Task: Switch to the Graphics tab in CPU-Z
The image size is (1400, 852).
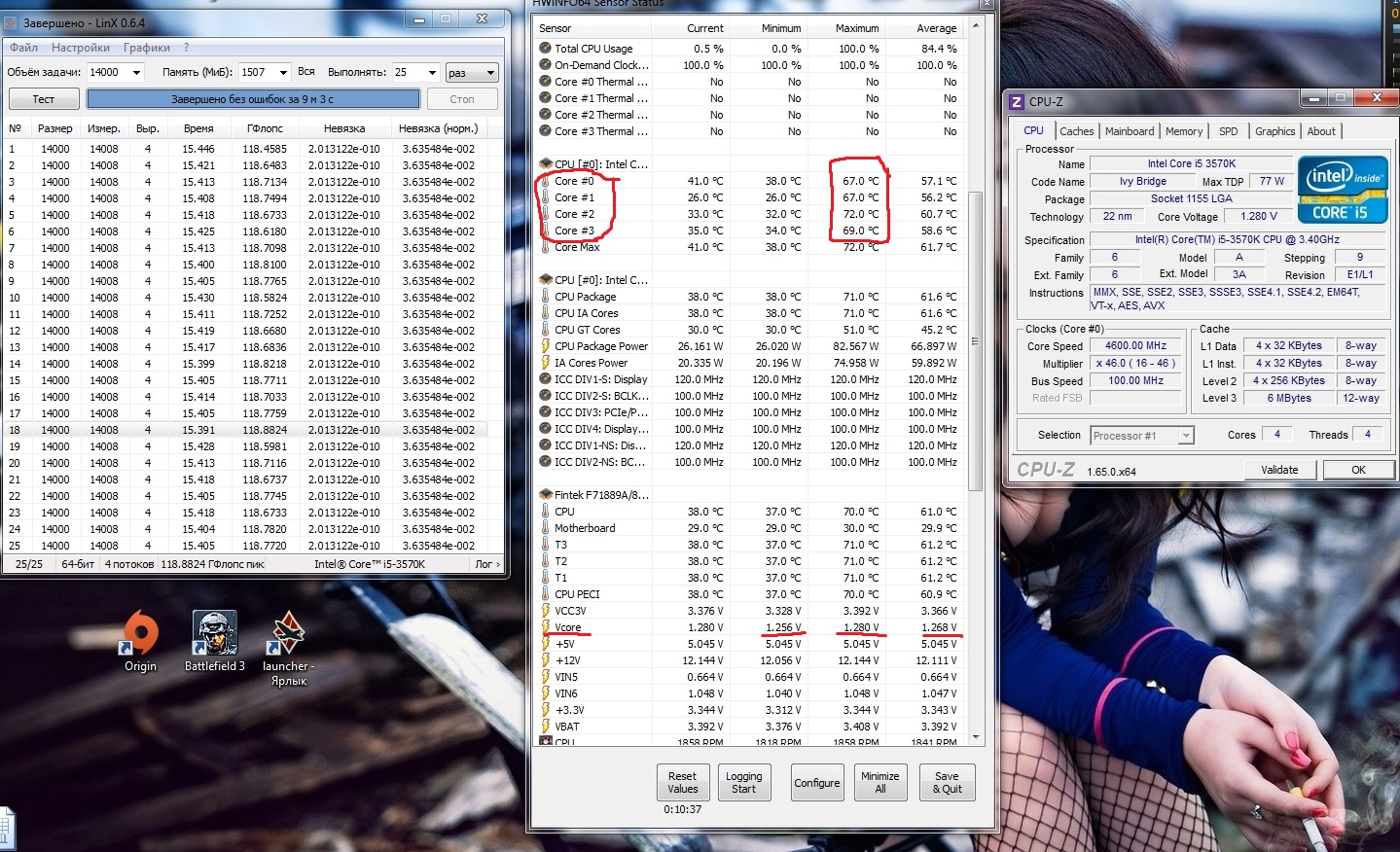Action: 1274,131
